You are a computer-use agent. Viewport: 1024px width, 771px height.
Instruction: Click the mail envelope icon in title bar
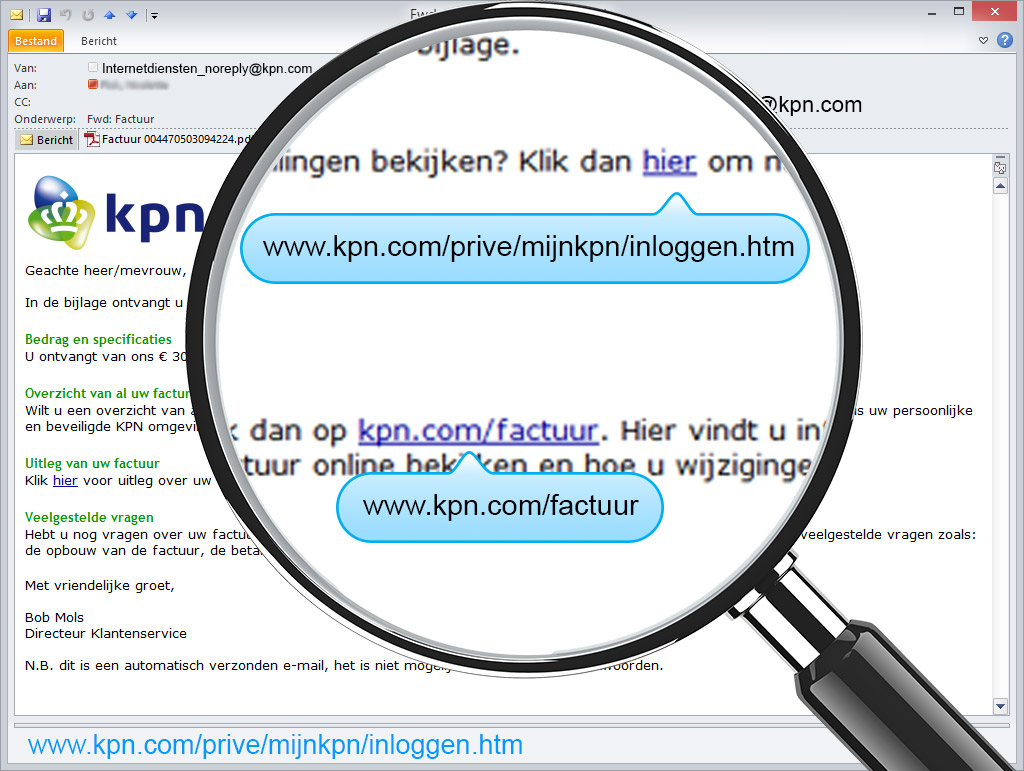[x=17, y=14]
